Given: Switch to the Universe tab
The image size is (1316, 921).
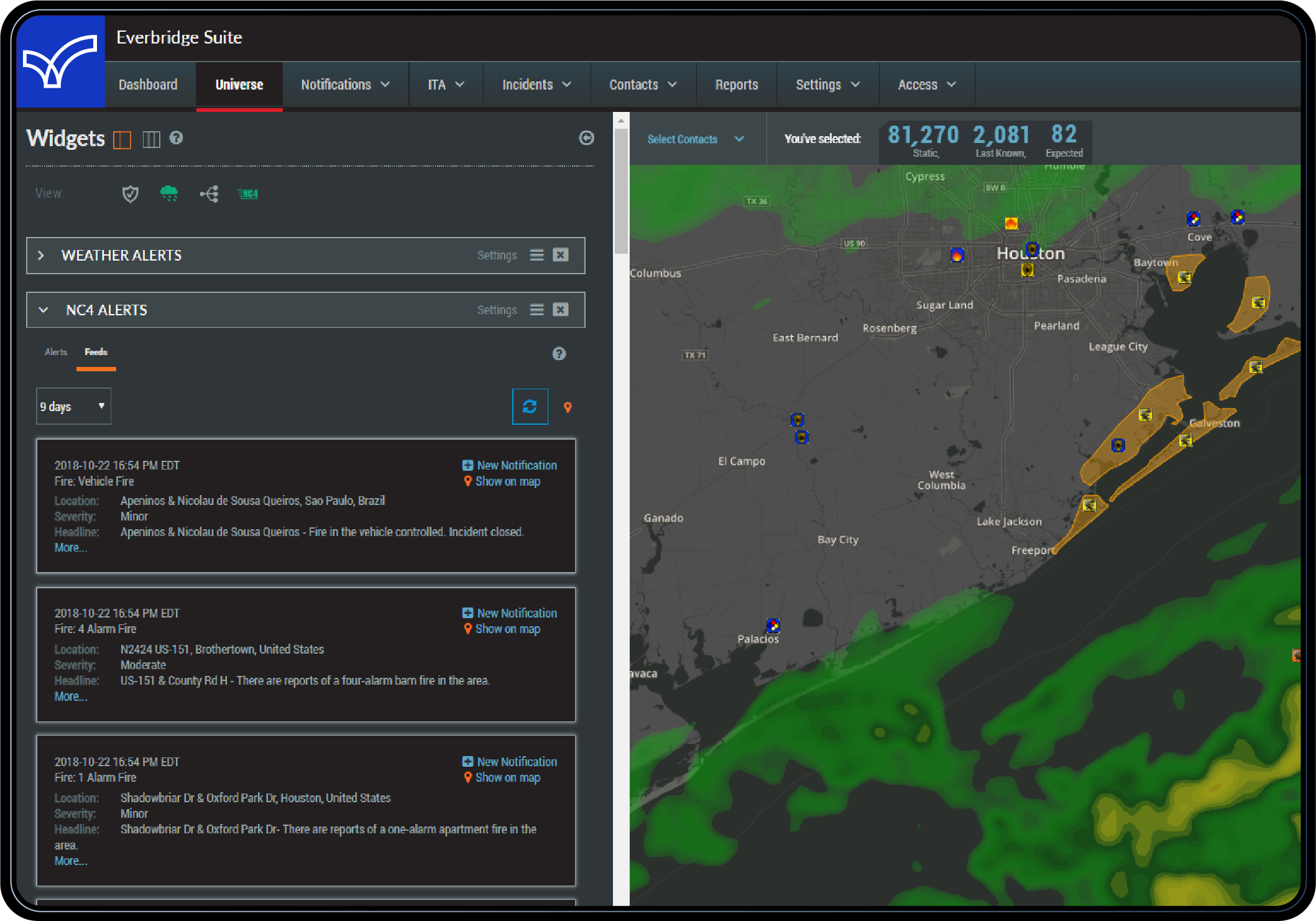Looking at the screenshot, I should coord(239,85).
